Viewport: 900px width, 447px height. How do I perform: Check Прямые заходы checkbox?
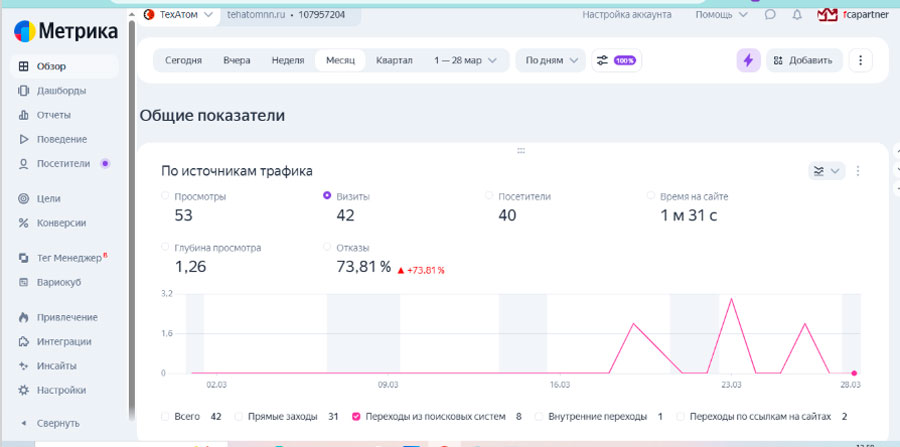[x=239, y=416]
